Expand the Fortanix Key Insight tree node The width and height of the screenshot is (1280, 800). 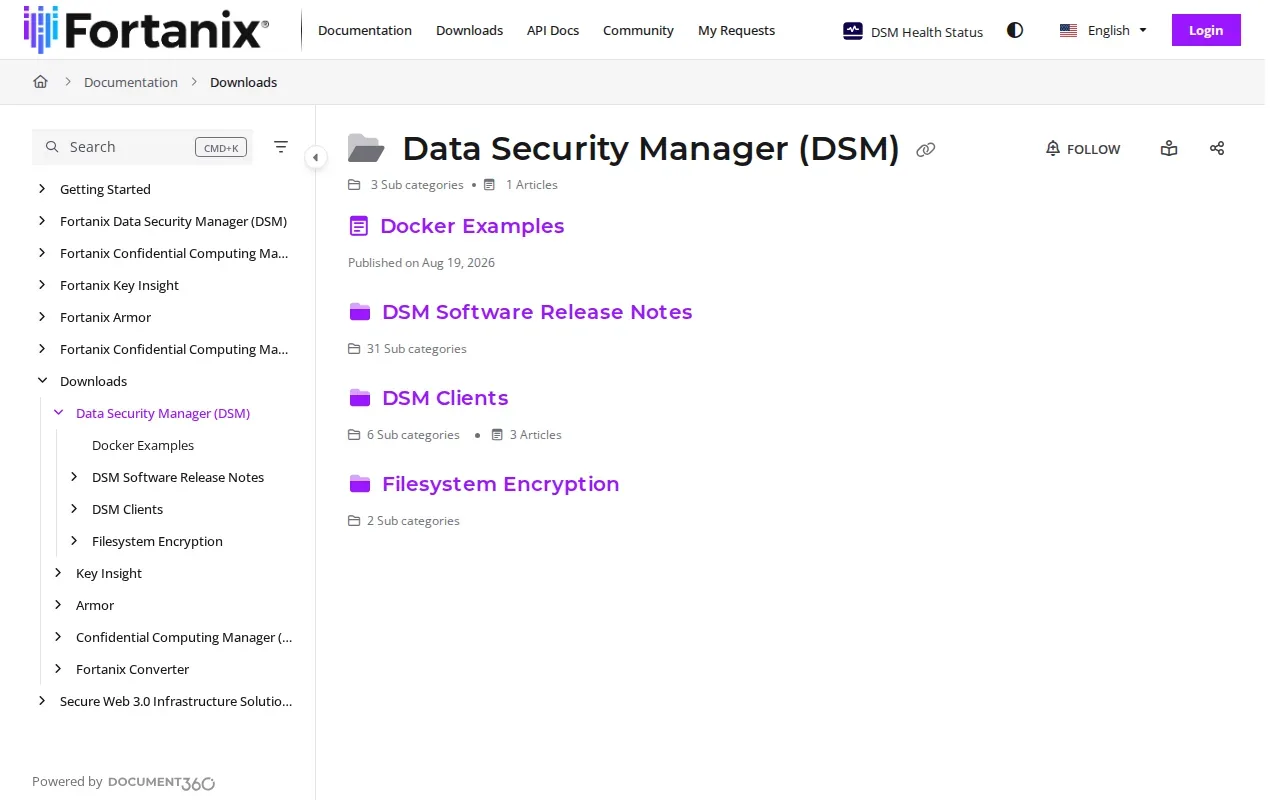(42, 285)
